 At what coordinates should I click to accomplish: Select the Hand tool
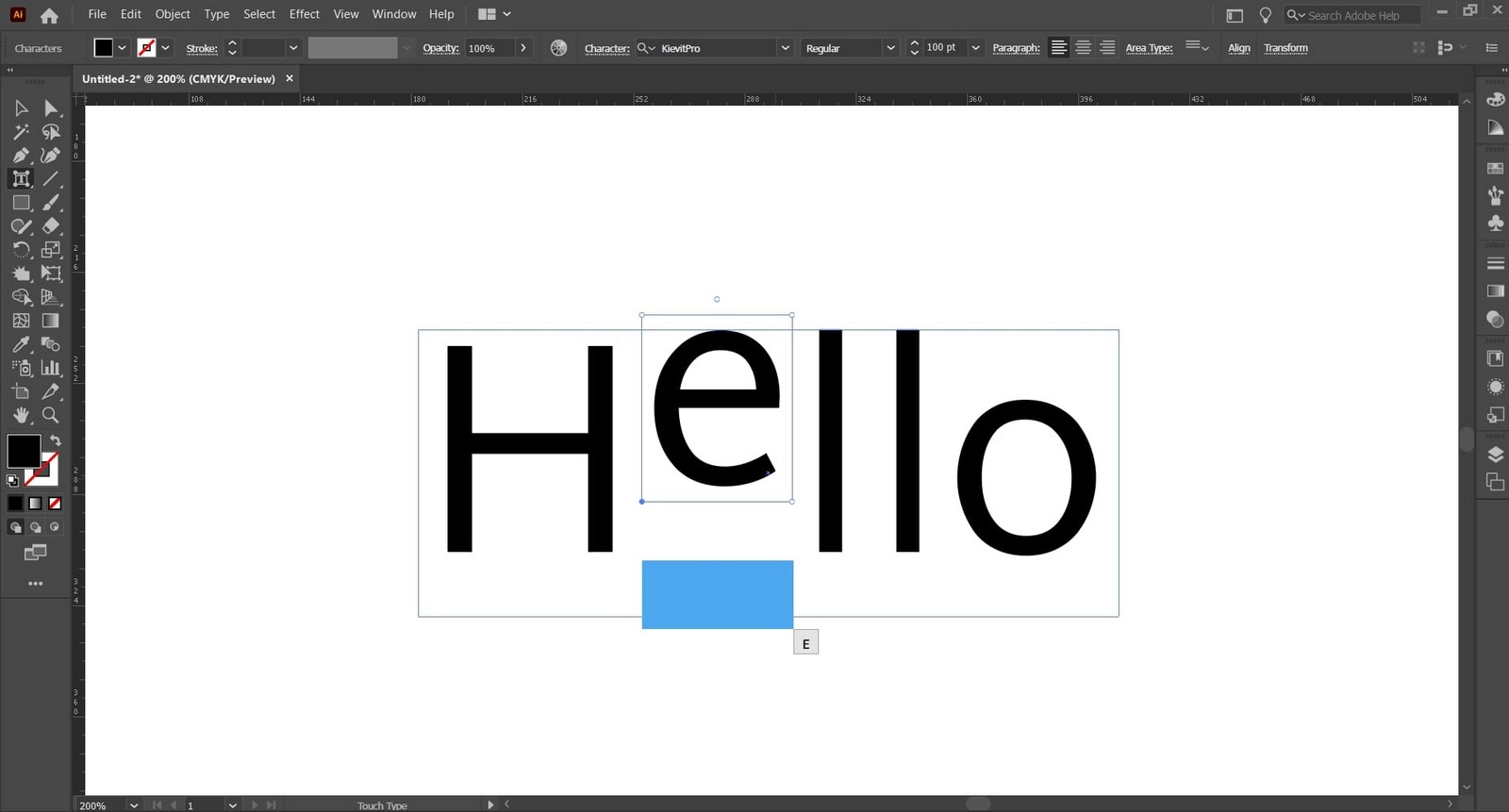click(21, 415)
